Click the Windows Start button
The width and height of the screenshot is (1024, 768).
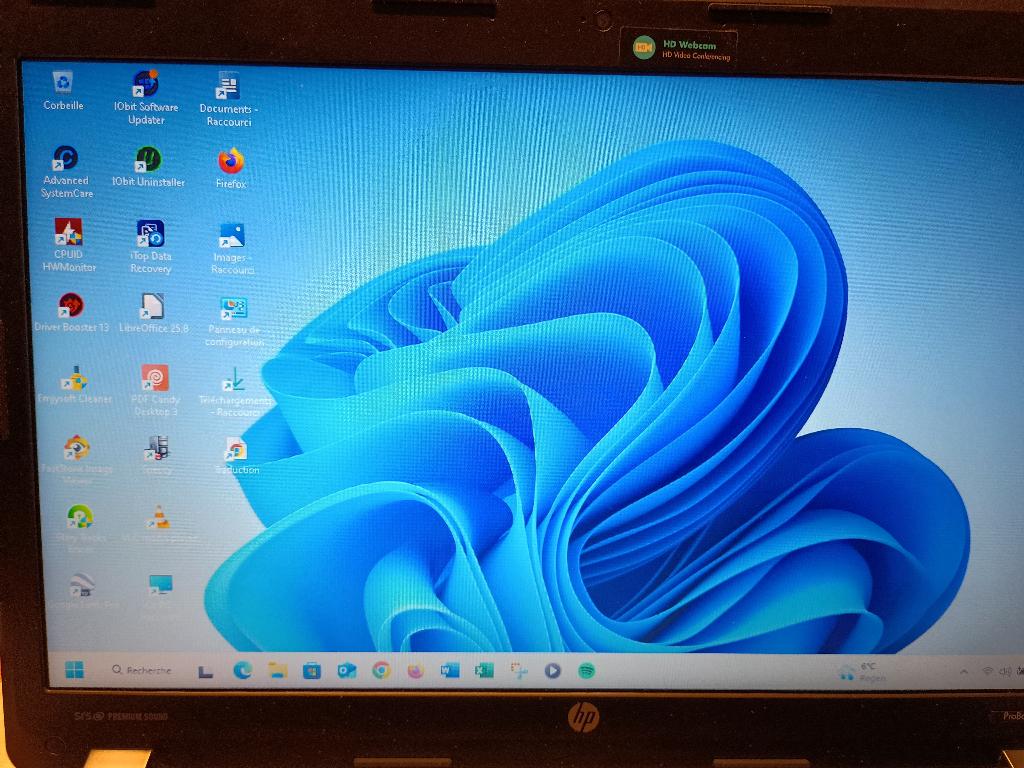pos(76,668)
